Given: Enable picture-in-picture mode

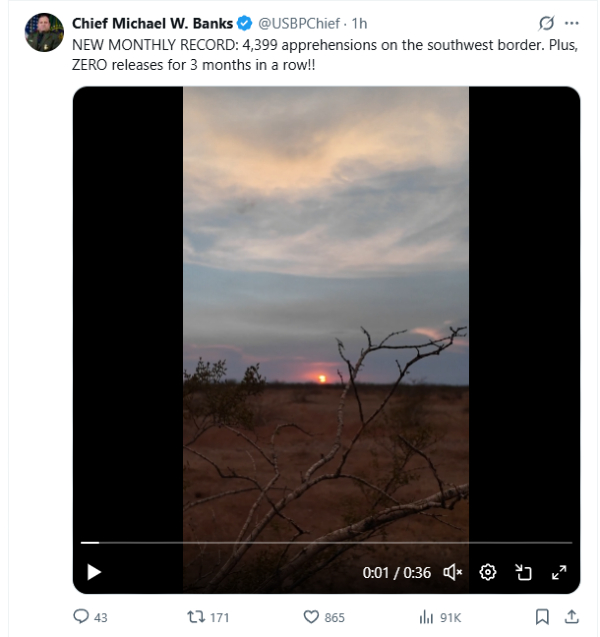Looking at the screenshot, I should coord(523,572).
